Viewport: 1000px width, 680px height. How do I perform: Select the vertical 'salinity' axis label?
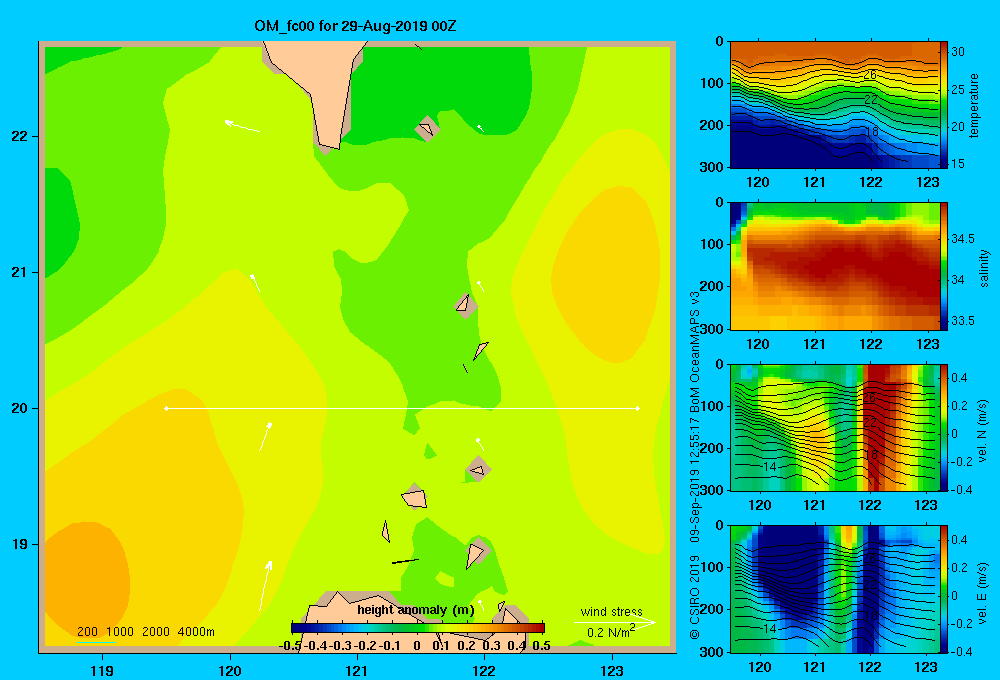coord(985,269)
